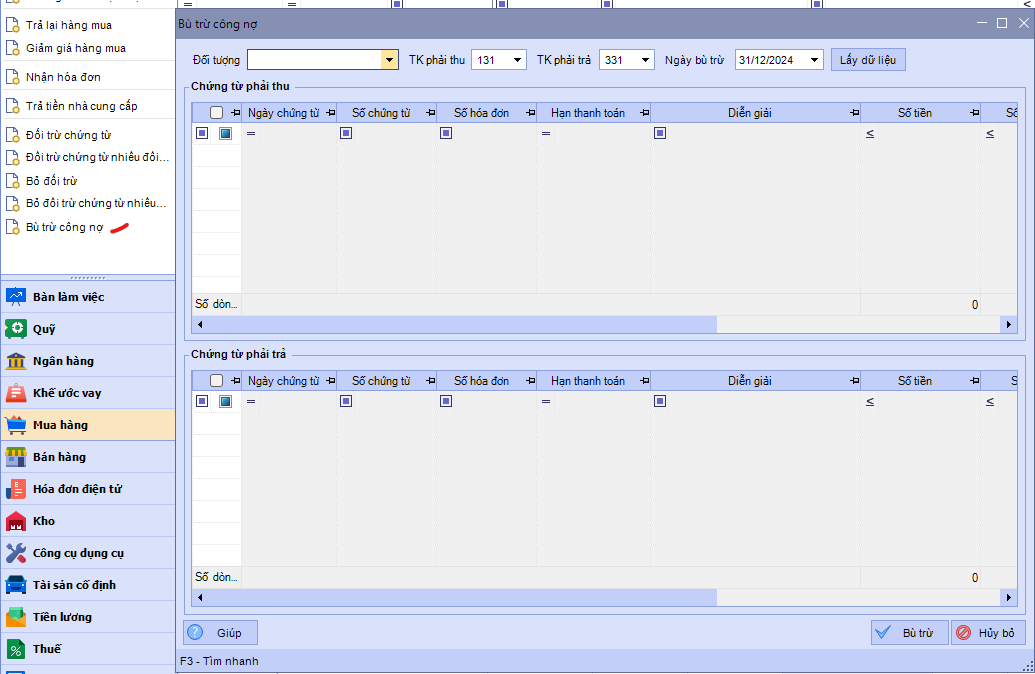The height and width of the screenshot is (674, 1035).
Task: Select the Khế ước vay icon
Action: pos(16,393)
